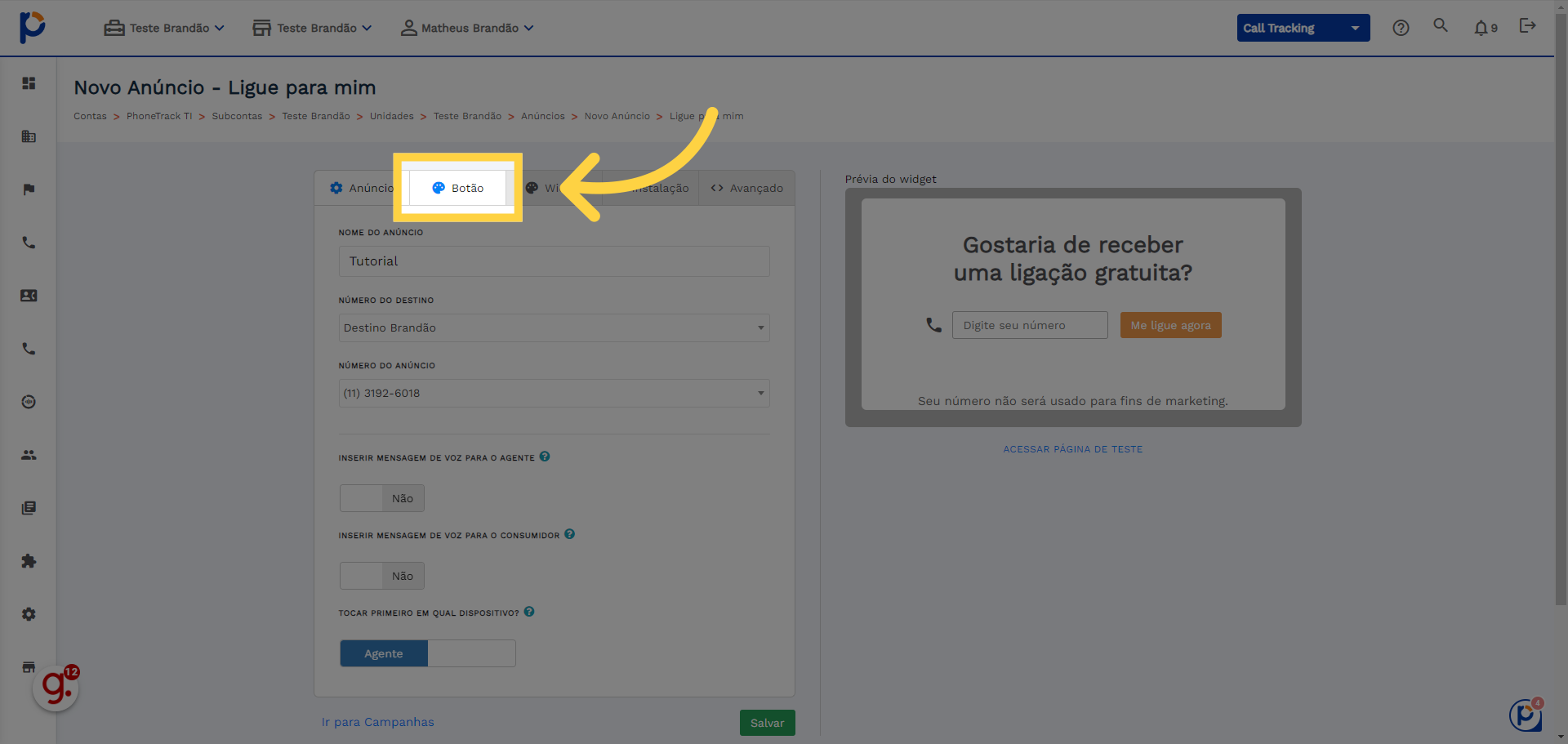The height and width of the screenshot is (744, 1568).
Task: Open the settings gear icon in sidebar
Action: pyautogui.click(x=29, y=614)
